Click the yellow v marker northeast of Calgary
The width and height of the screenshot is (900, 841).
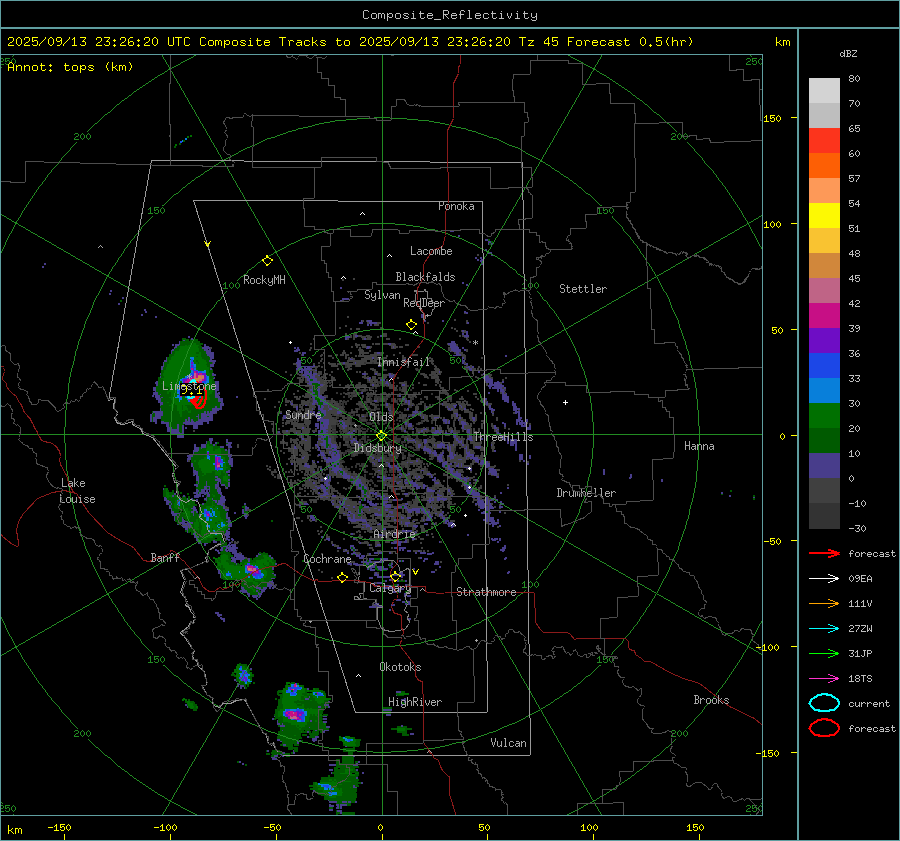[415, 572]
